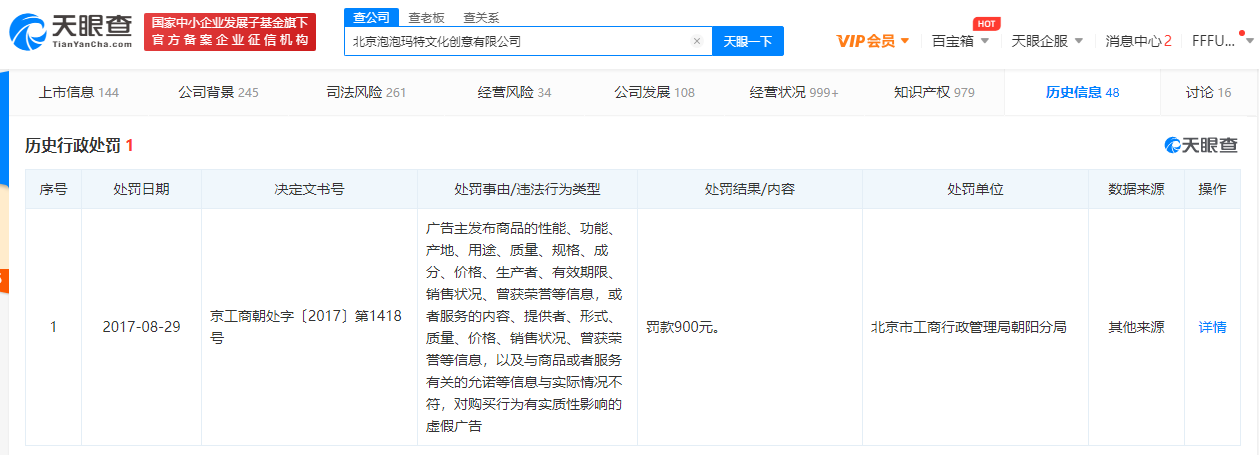Click the orange side tab at left edge

(3, 282)
